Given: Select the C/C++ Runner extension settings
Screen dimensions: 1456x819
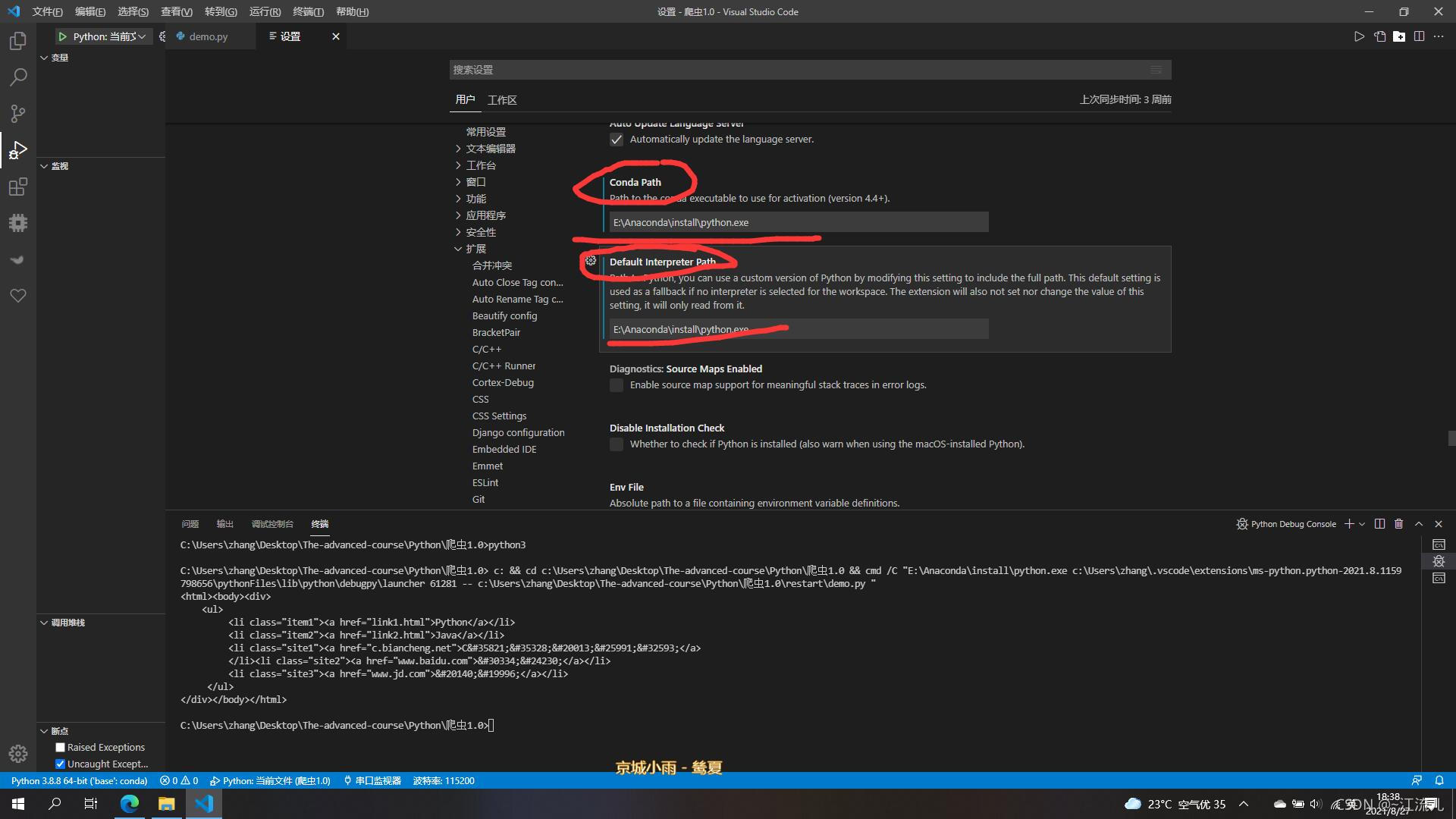Looking at the screenshot, I should pos(504,366).
